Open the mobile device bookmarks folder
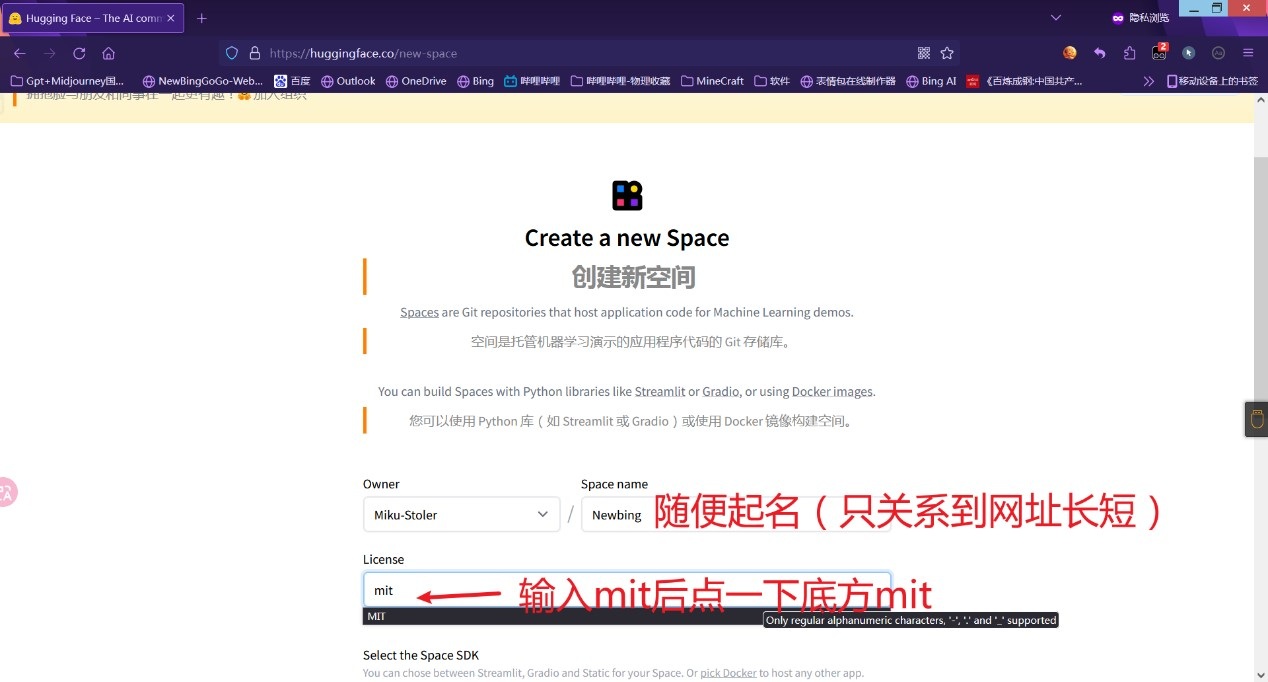This screenshot has width=1268, height=682. click(x=1212, y=81)
